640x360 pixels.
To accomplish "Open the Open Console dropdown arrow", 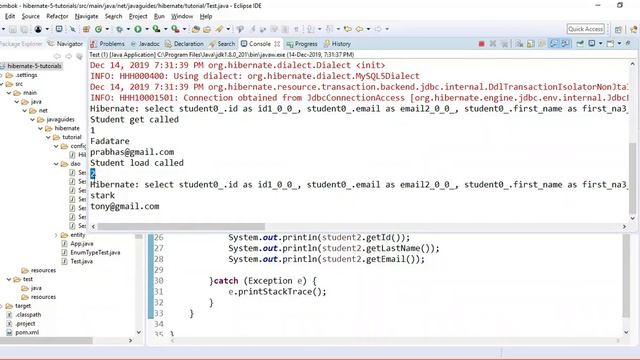I will (619, 44).
